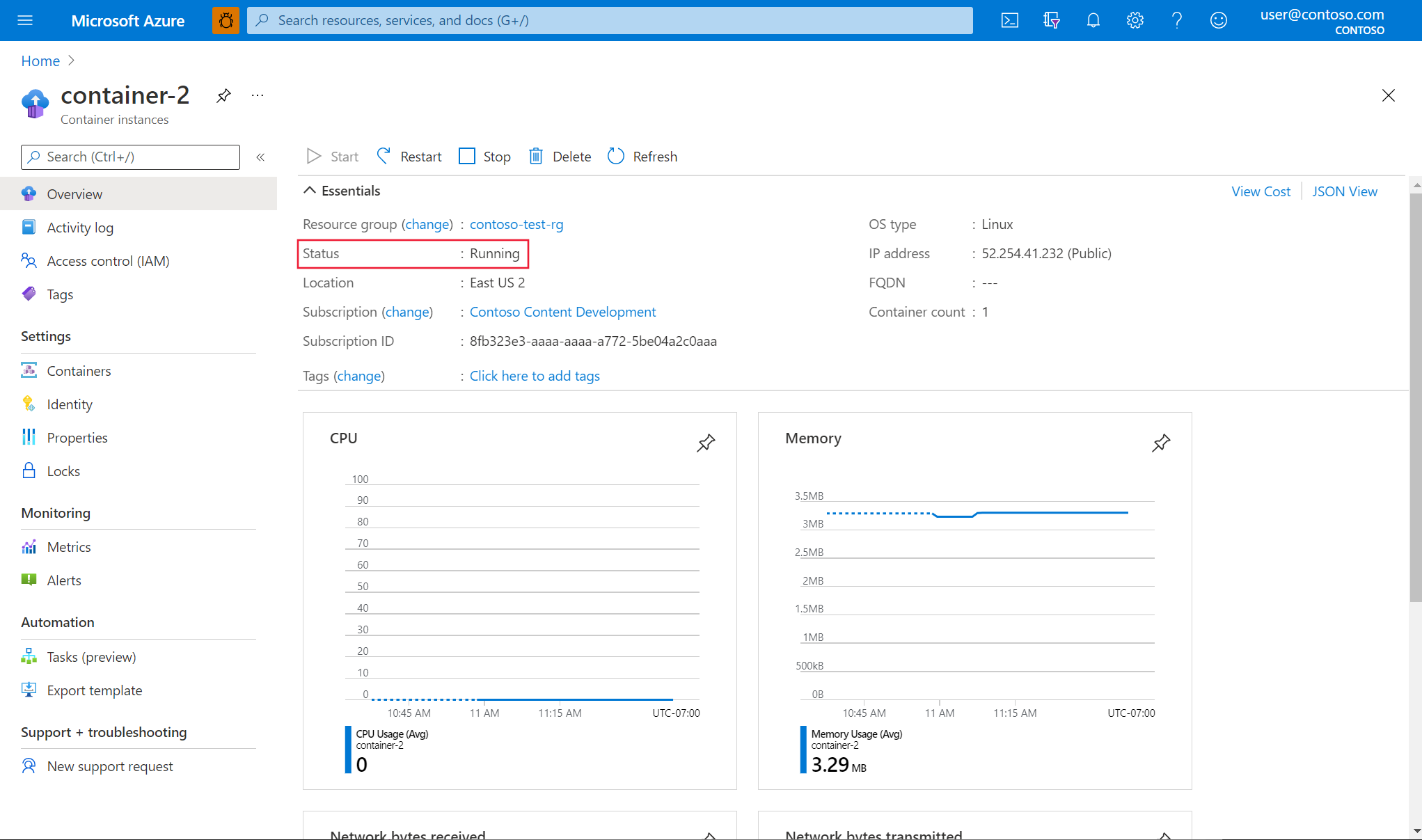The width and height of the screenshot is (1422, 840).
Task: Click the Refresh icon for container-2
Action: (x=615, y=156)
